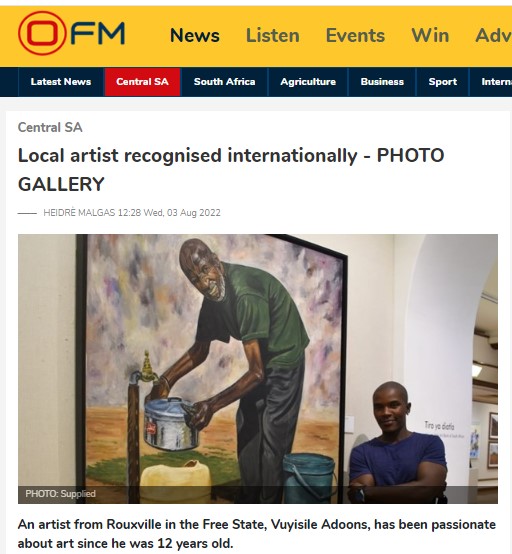Switch to the South Africa tab
512x554 pixels.
(x=224, y=82)
